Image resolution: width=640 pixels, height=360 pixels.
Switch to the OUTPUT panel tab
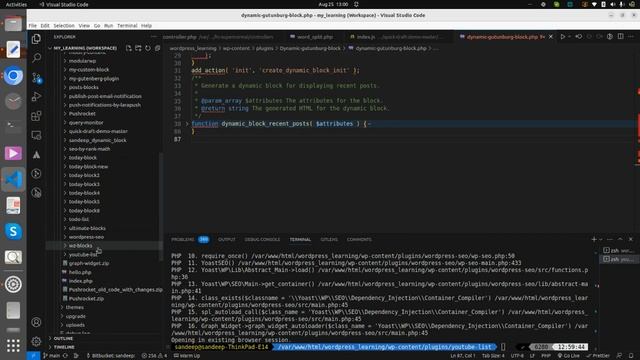pos(227,240)
